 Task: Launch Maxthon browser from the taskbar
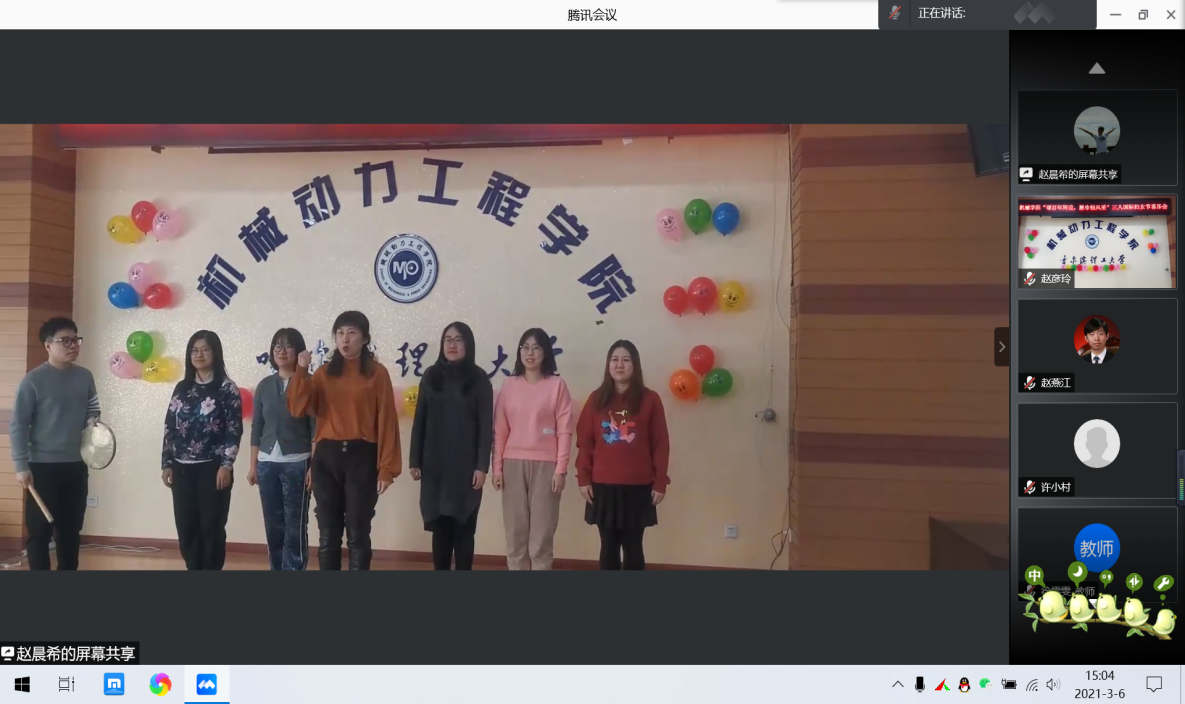(114, 685)
